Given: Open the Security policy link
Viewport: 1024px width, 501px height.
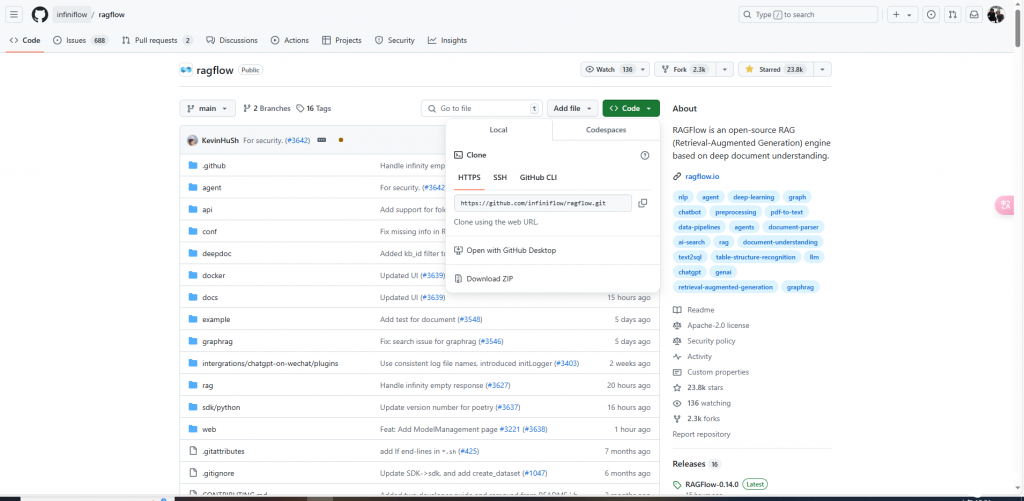Looking at the screenshot, I should [x=711, y=341].
